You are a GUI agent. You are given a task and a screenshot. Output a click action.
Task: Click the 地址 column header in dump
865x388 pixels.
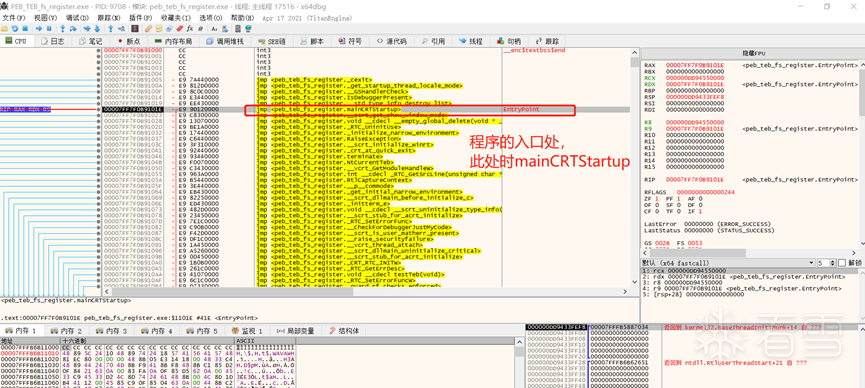coord(30,341)
